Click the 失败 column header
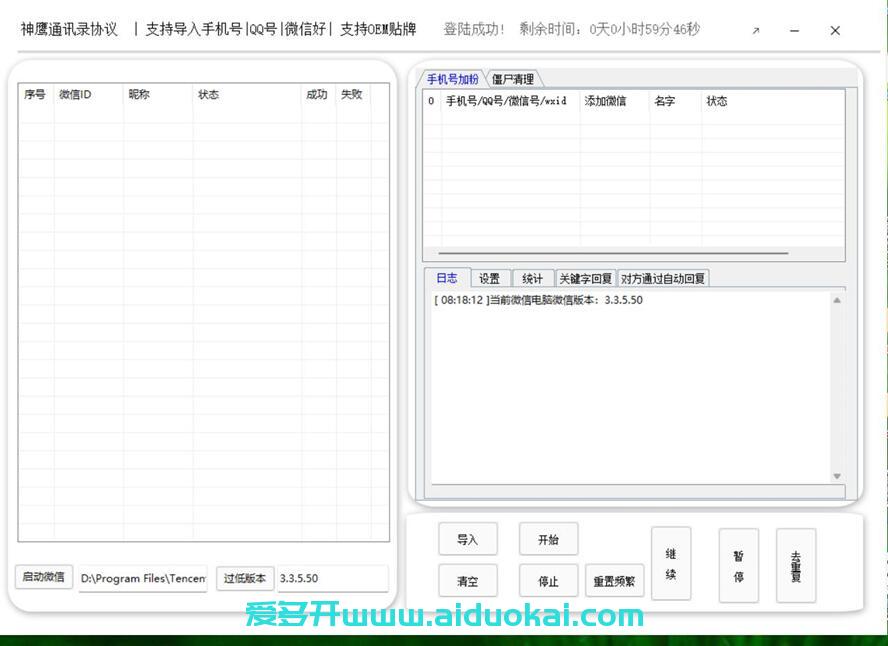This screenshot has height=646, width=888. click(x=352, y=95)
